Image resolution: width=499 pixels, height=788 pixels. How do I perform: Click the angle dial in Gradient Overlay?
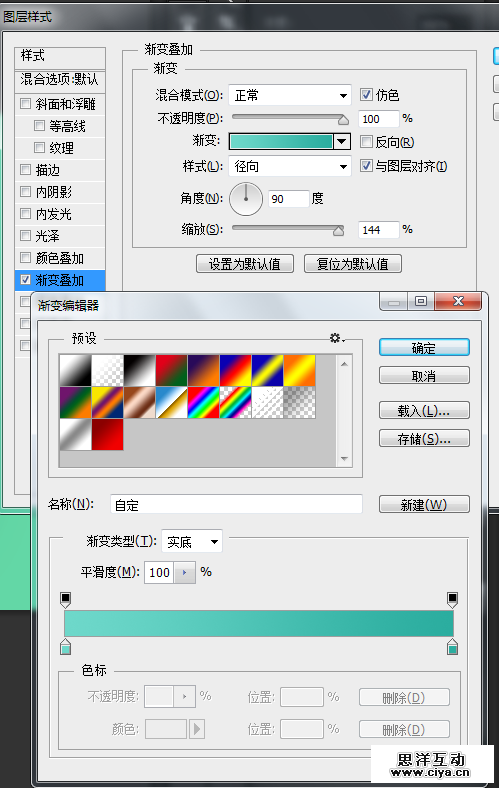[246, 199]
